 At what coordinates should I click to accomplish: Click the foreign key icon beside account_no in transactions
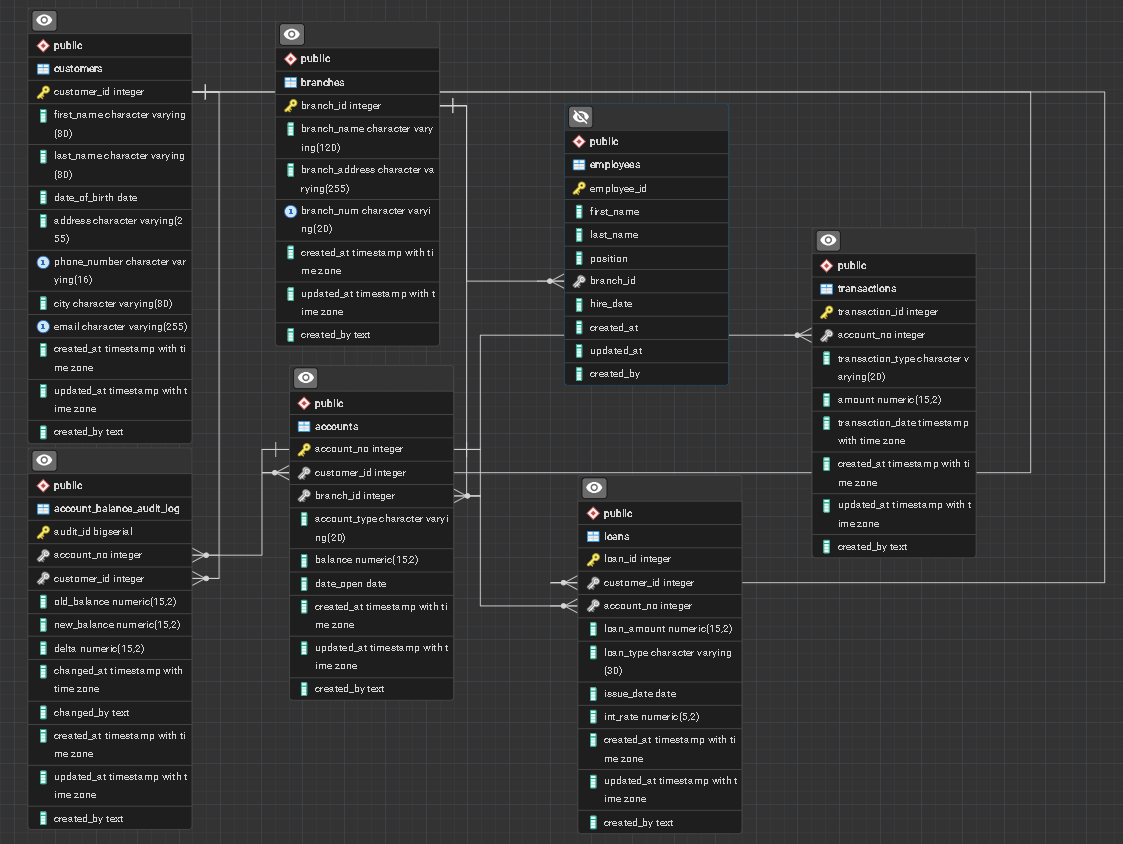pyautogui.click(x=827, y=335)
